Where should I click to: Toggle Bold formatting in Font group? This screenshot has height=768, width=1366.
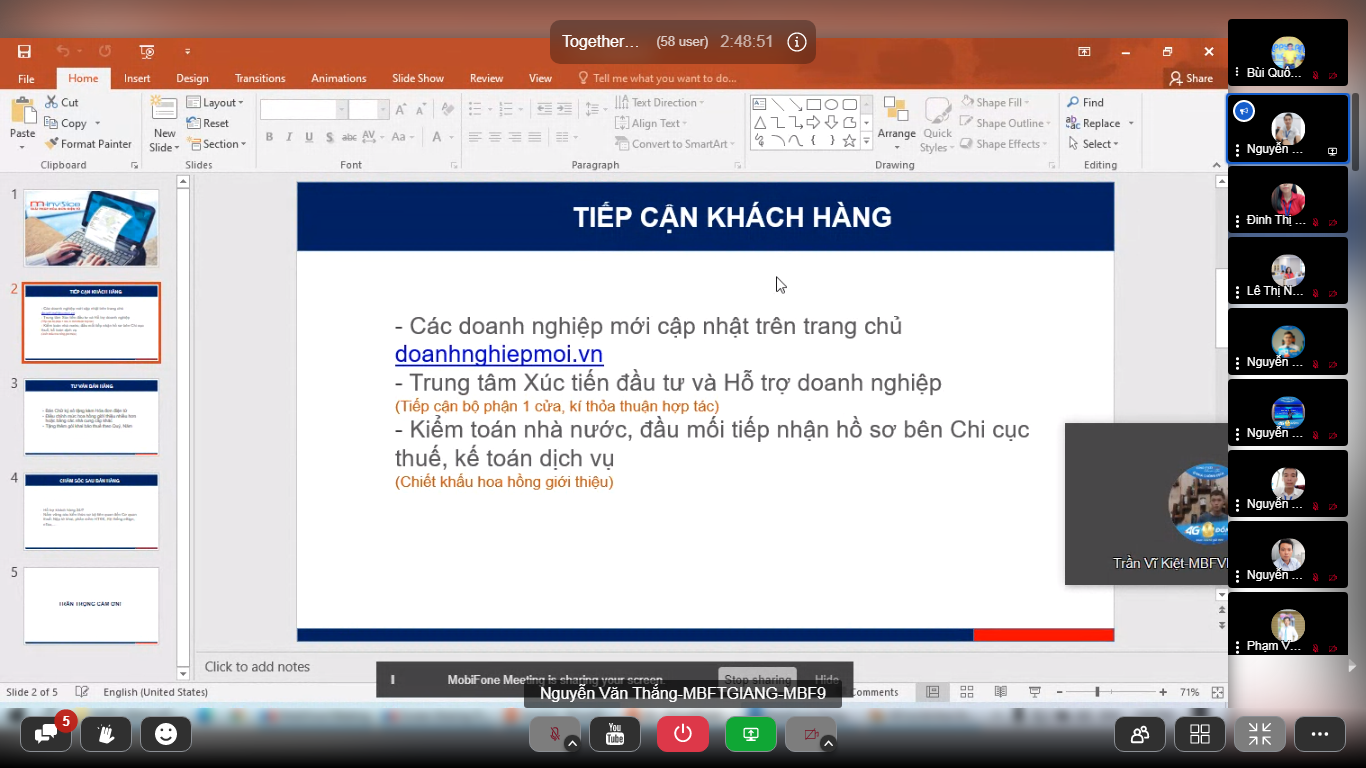coord(269,137)
